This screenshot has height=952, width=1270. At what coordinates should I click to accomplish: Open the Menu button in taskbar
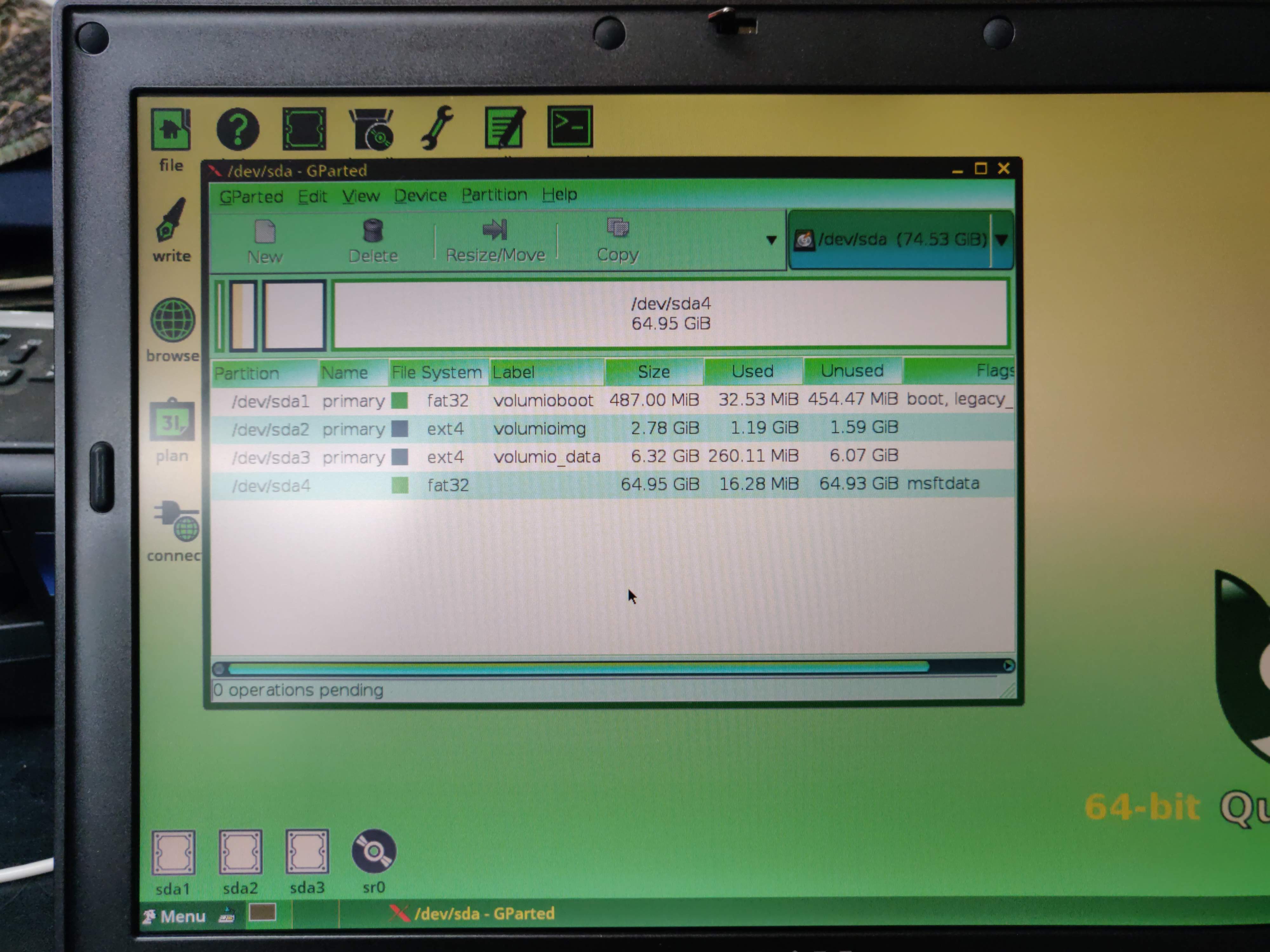coord(174,916)
